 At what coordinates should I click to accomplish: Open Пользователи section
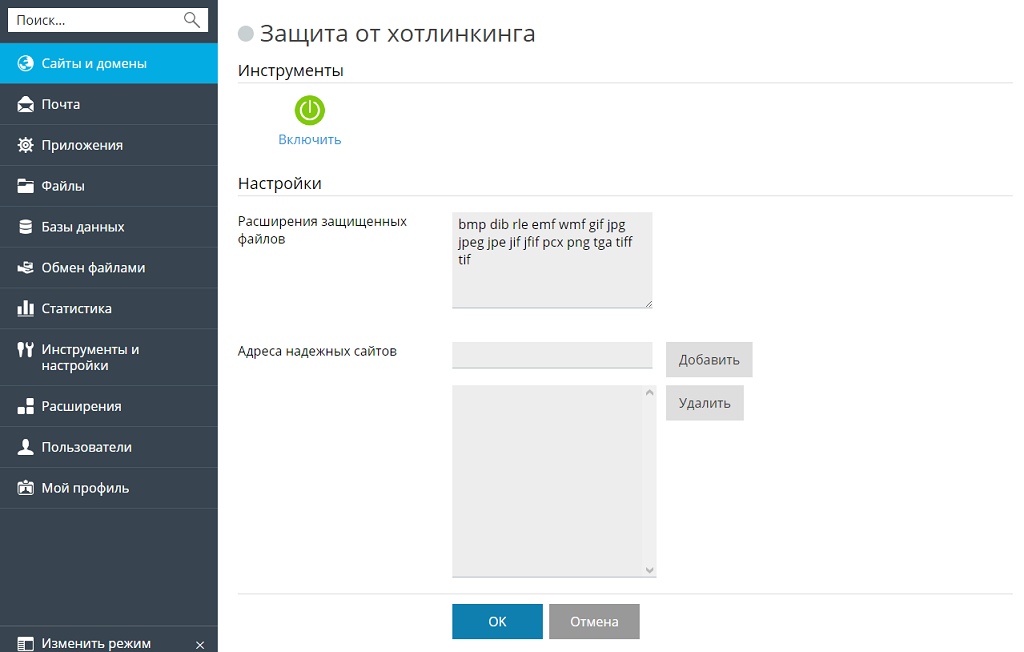tap(108, 447)
